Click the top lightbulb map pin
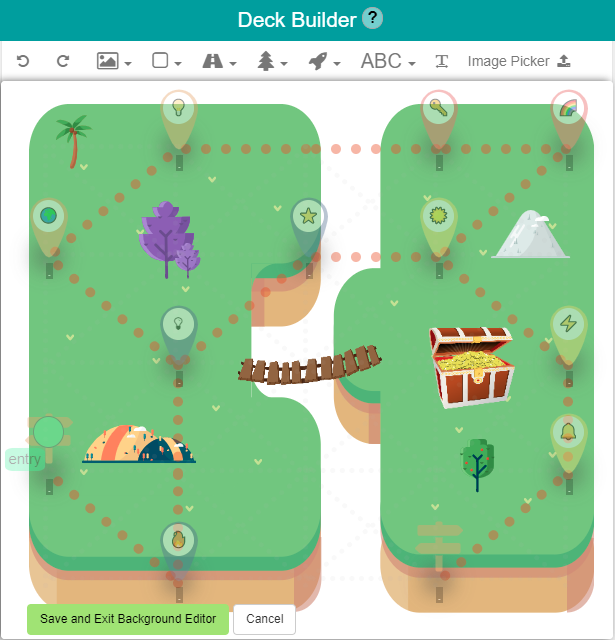Image resolution: width=615 pixels, height=640 pixels. (x=179, y=120)
